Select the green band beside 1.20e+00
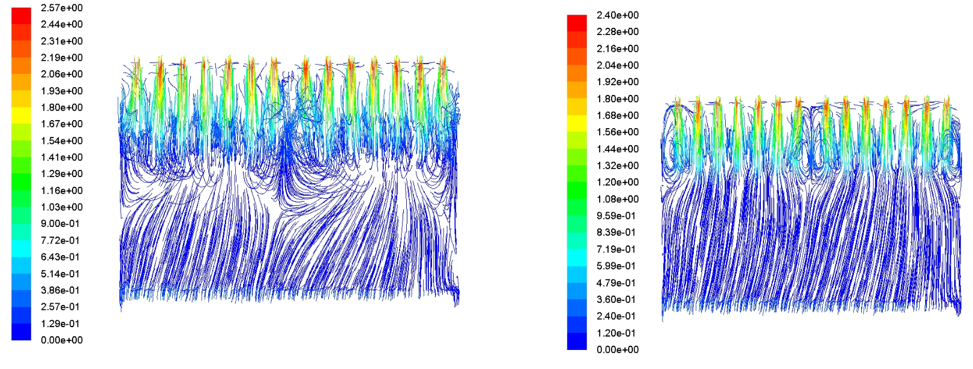This screenshot has height=369, width=973. (576, 190)
